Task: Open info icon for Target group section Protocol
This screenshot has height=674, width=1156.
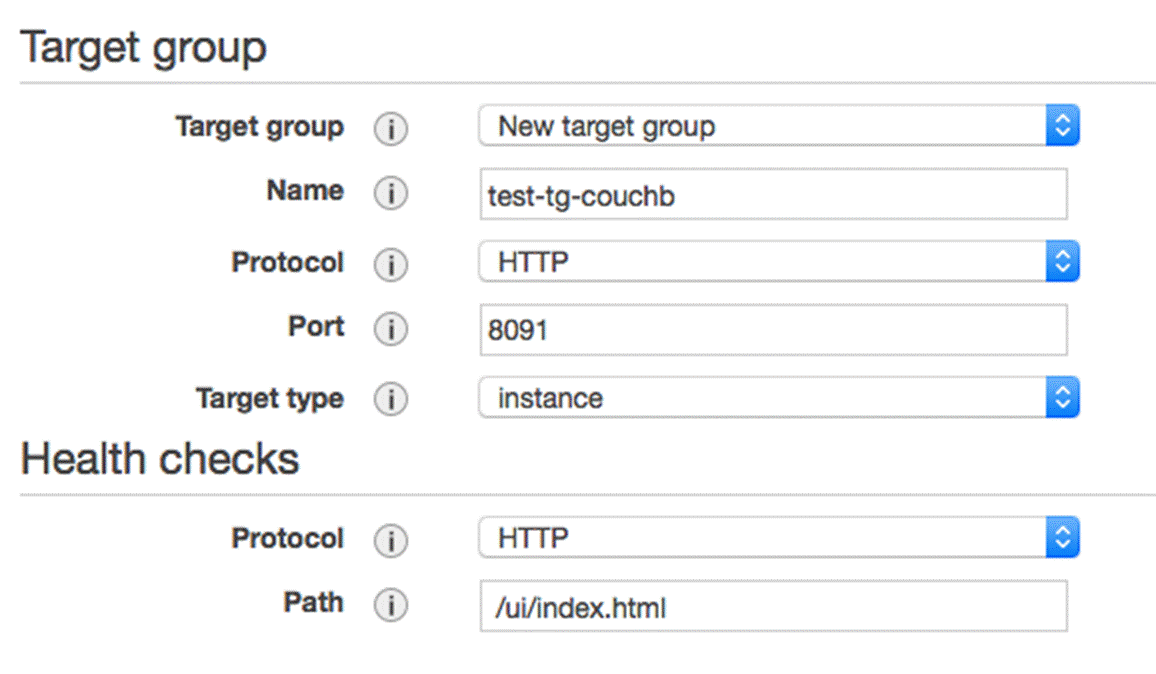Action: (x=391, y=265)
